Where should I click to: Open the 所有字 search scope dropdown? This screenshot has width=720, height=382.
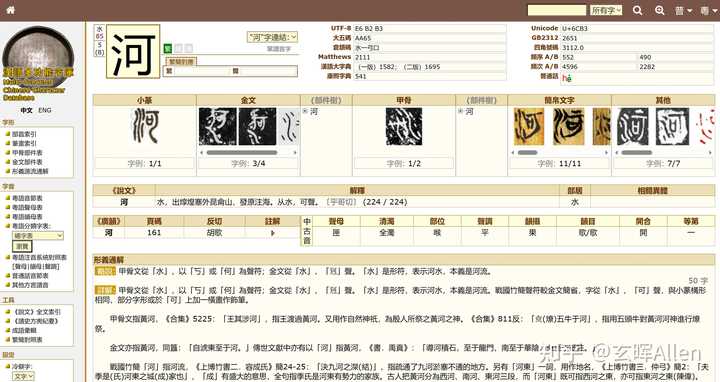click(606, 10)
